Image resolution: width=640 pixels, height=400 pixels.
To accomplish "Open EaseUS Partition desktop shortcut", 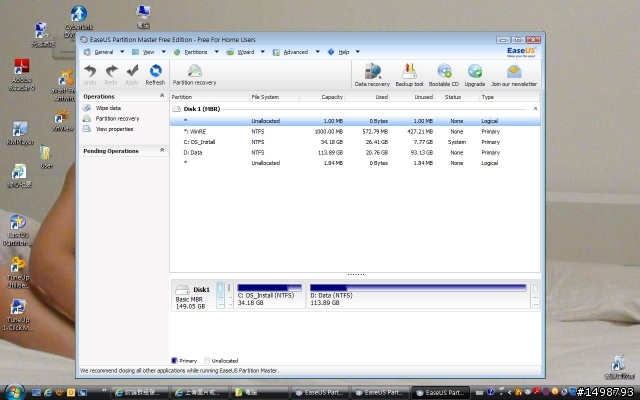I will [x=18, y=230].
